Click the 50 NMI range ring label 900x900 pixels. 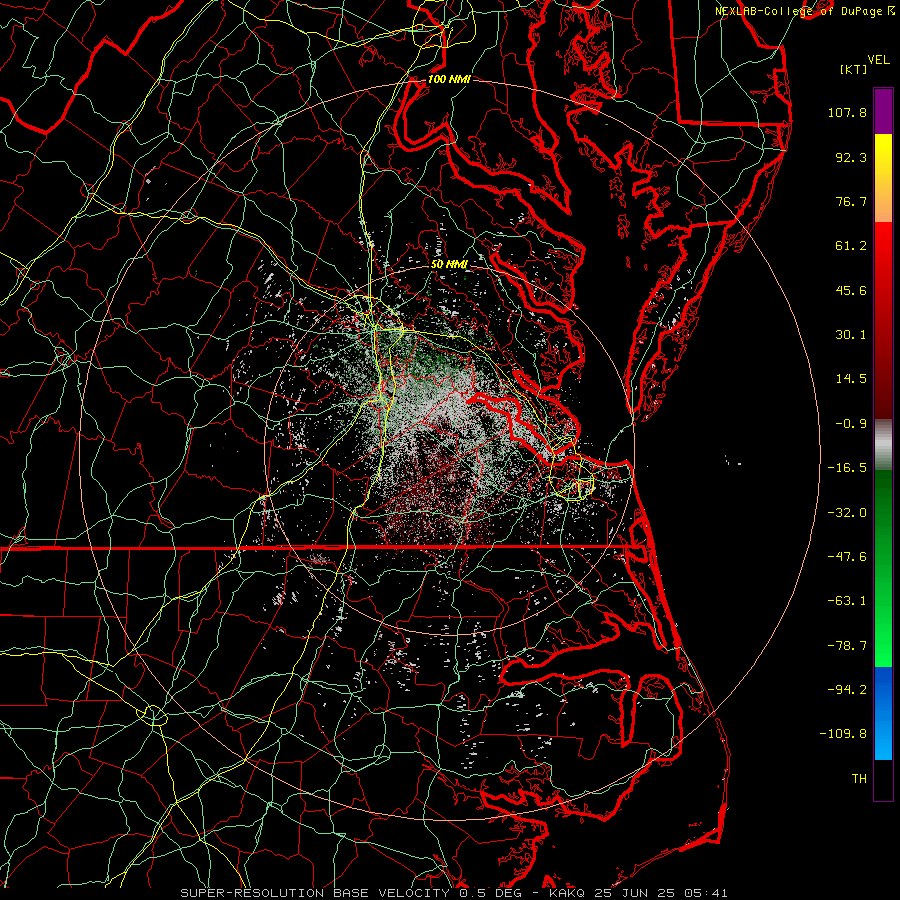pos(449,264)
